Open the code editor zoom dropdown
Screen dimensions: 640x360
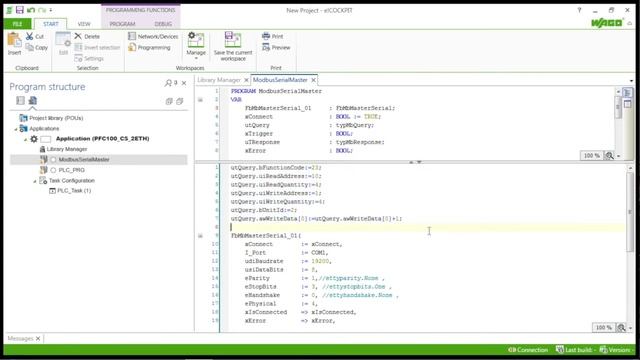point(631,328)
